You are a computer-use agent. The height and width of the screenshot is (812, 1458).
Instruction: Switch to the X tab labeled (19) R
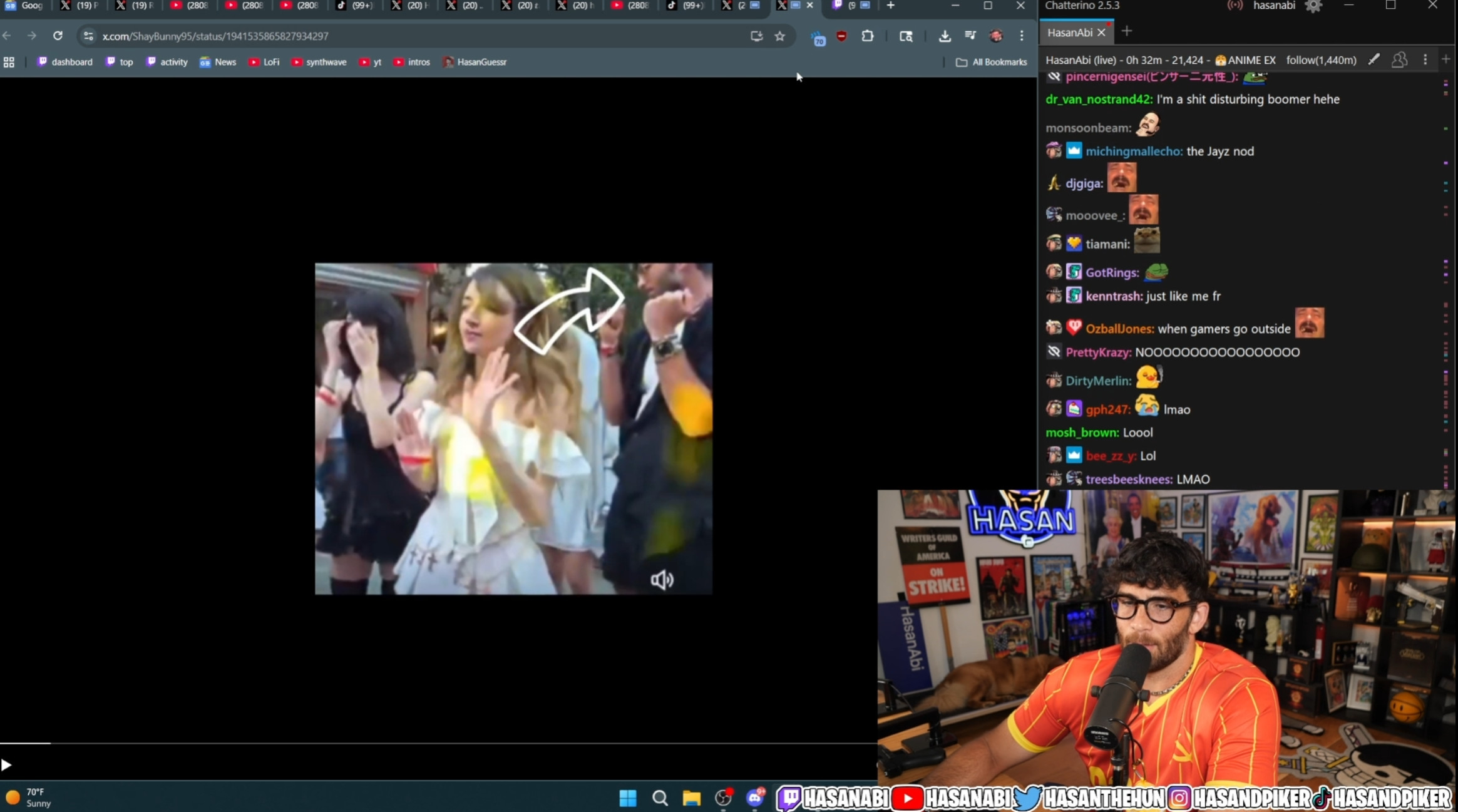coord(135,6)
